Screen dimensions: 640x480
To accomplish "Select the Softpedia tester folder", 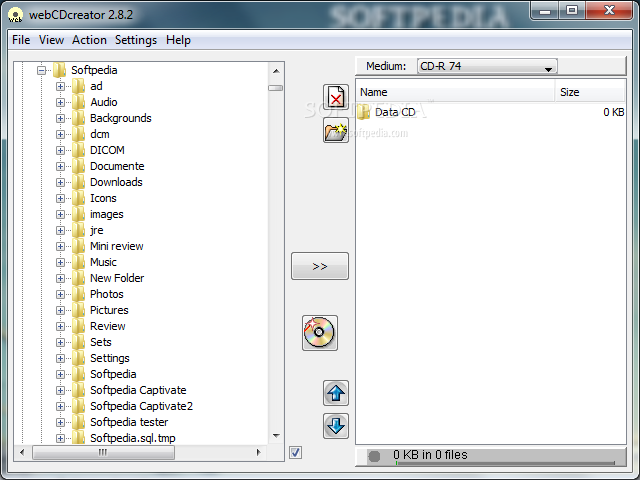I will pos(129,422).
